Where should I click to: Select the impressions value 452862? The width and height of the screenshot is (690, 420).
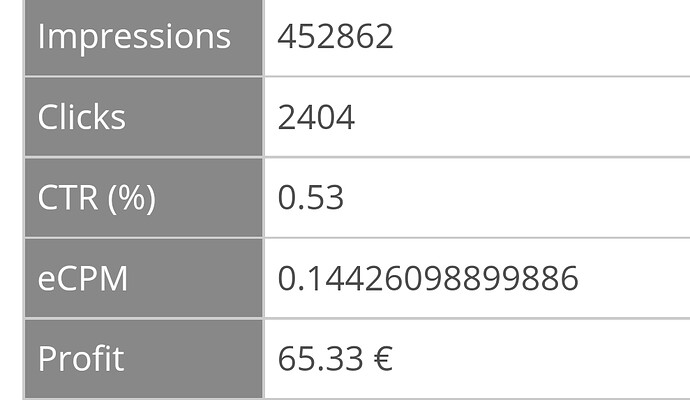(x=335, y=37)
